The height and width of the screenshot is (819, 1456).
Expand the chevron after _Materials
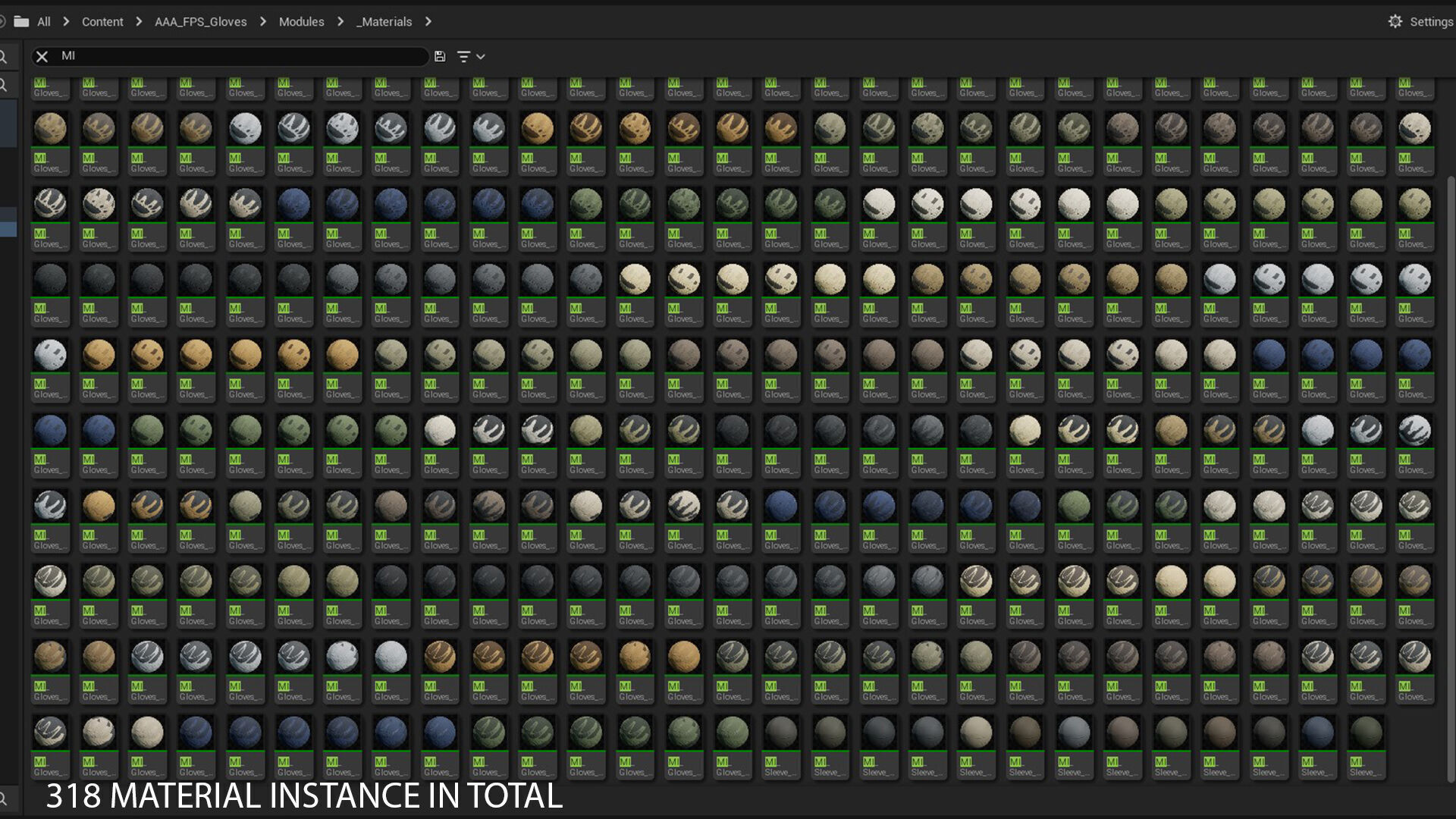pyautogui.click(x=428, y=22)
